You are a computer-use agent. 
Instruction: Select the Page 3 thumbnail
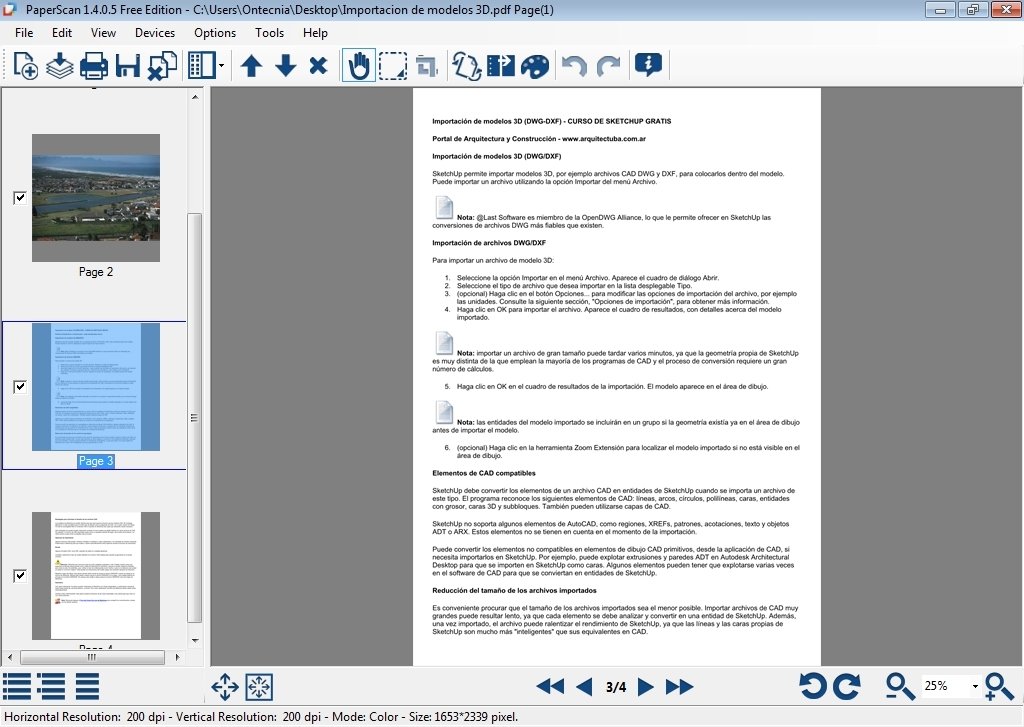(x=96, y=387)
